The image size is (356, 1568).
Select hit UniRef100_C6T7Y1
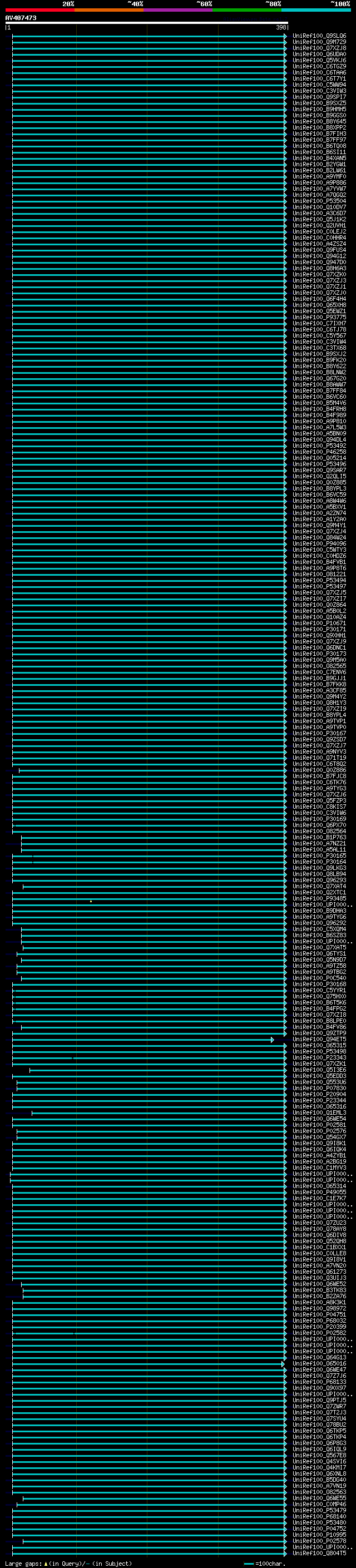click(319, 78)
